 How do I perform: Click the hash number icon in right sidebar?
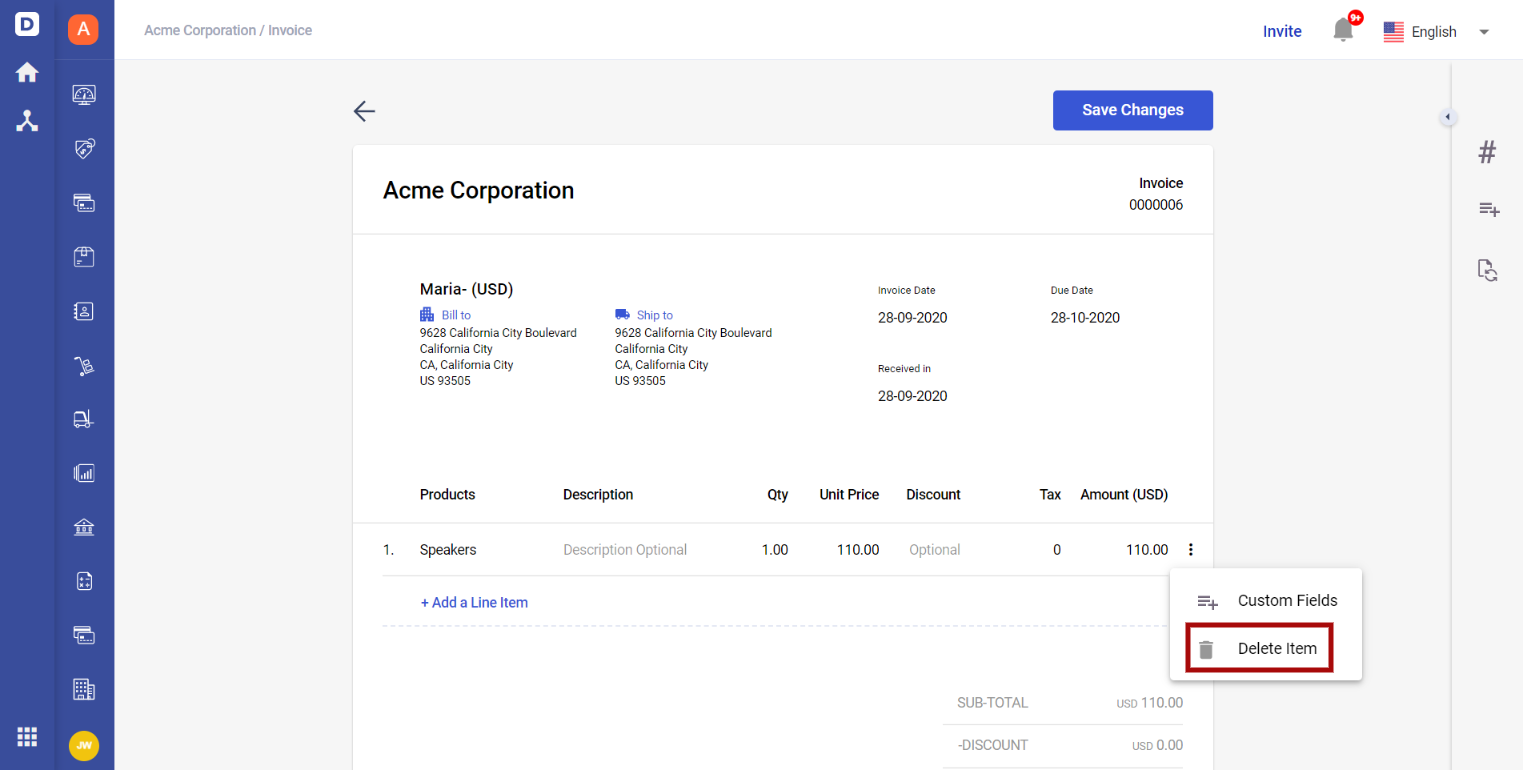[x=1487, y=153]
